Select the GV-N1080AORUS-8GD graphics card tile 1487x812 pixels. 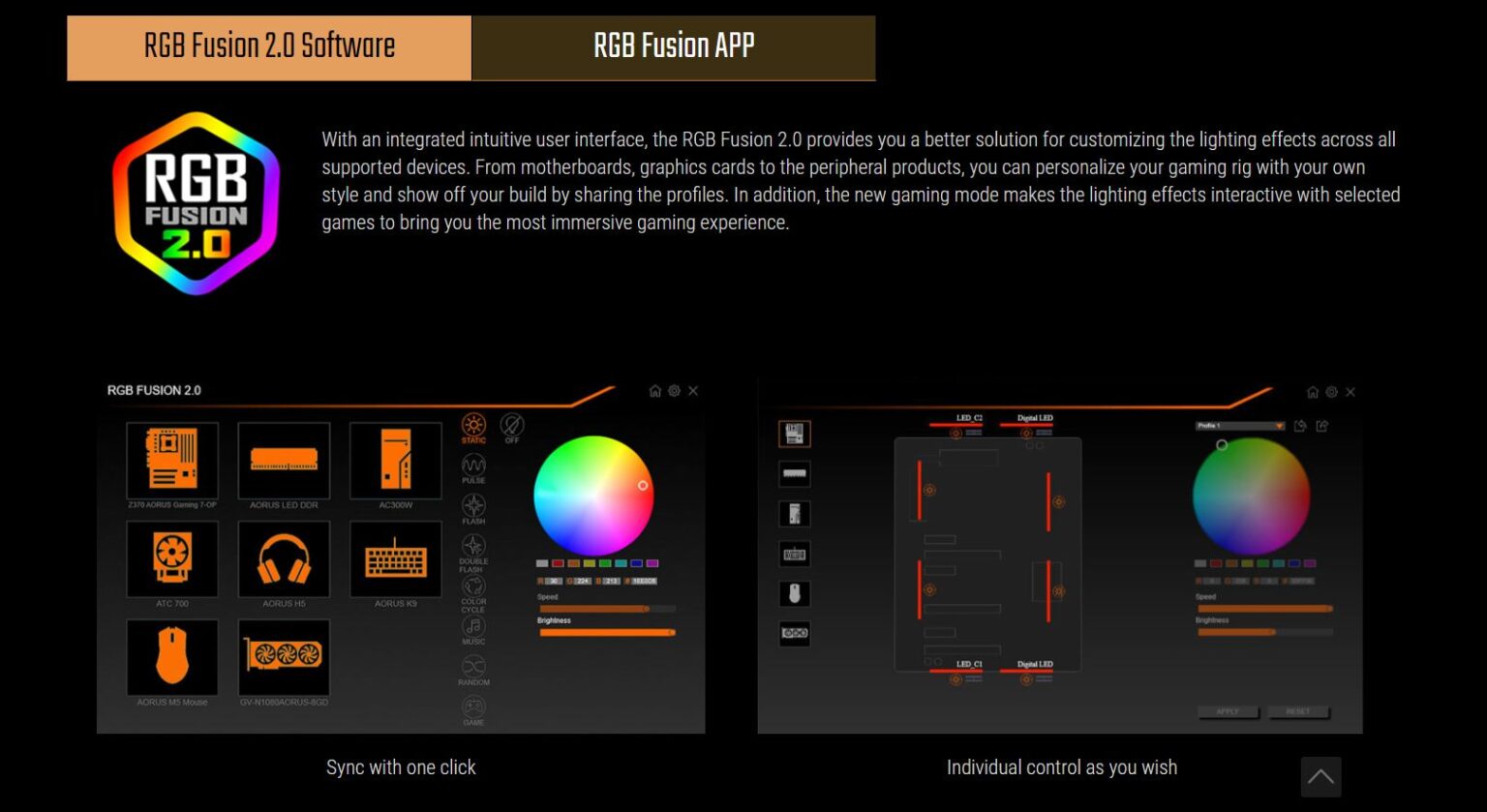coord(284,657)
